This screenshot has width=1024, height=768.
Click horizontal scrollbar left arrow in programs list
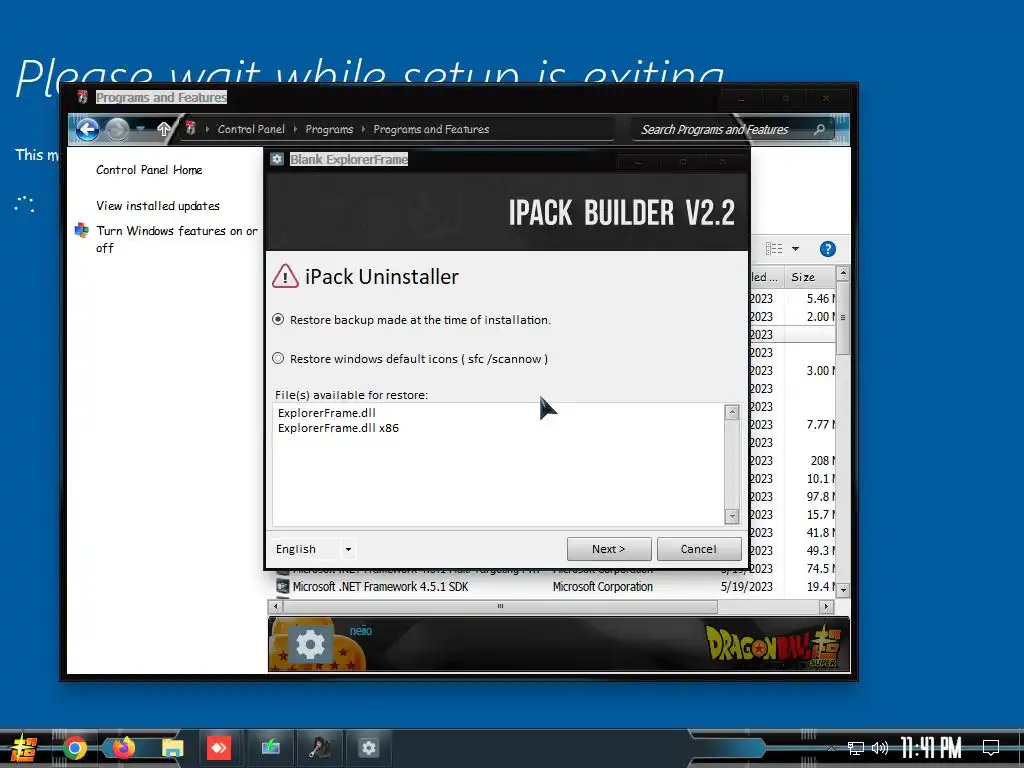click(276, 607)
